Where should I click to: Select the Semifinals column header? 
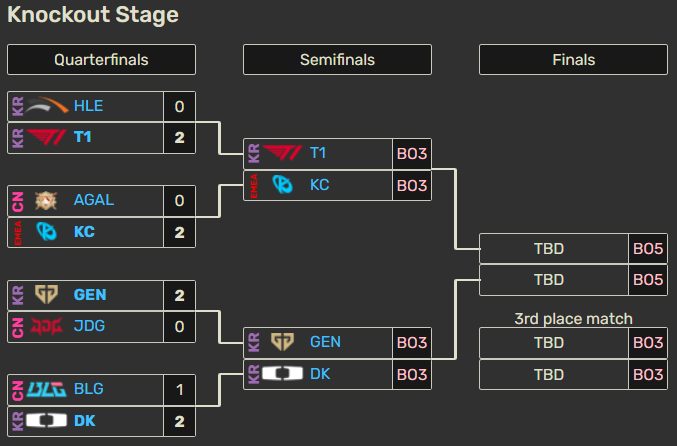tap(337, 60)
